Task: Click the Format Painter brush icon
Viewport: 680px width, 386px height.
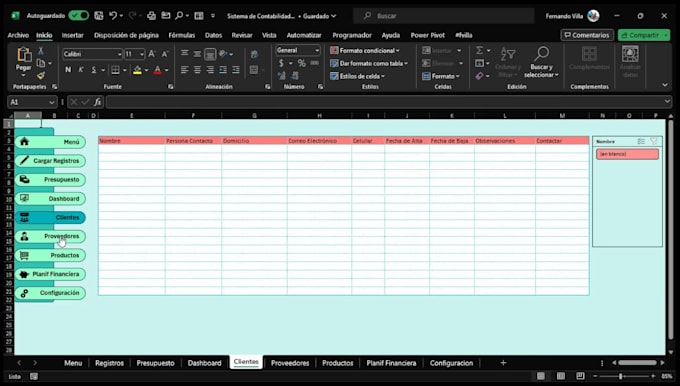Action: (41, 76)
